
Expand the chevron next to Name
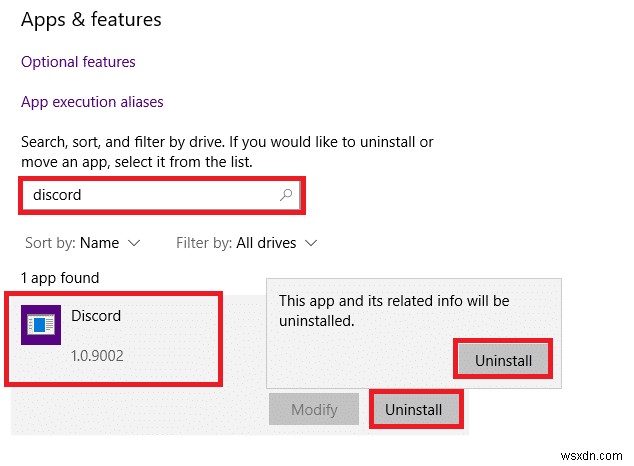135,243
